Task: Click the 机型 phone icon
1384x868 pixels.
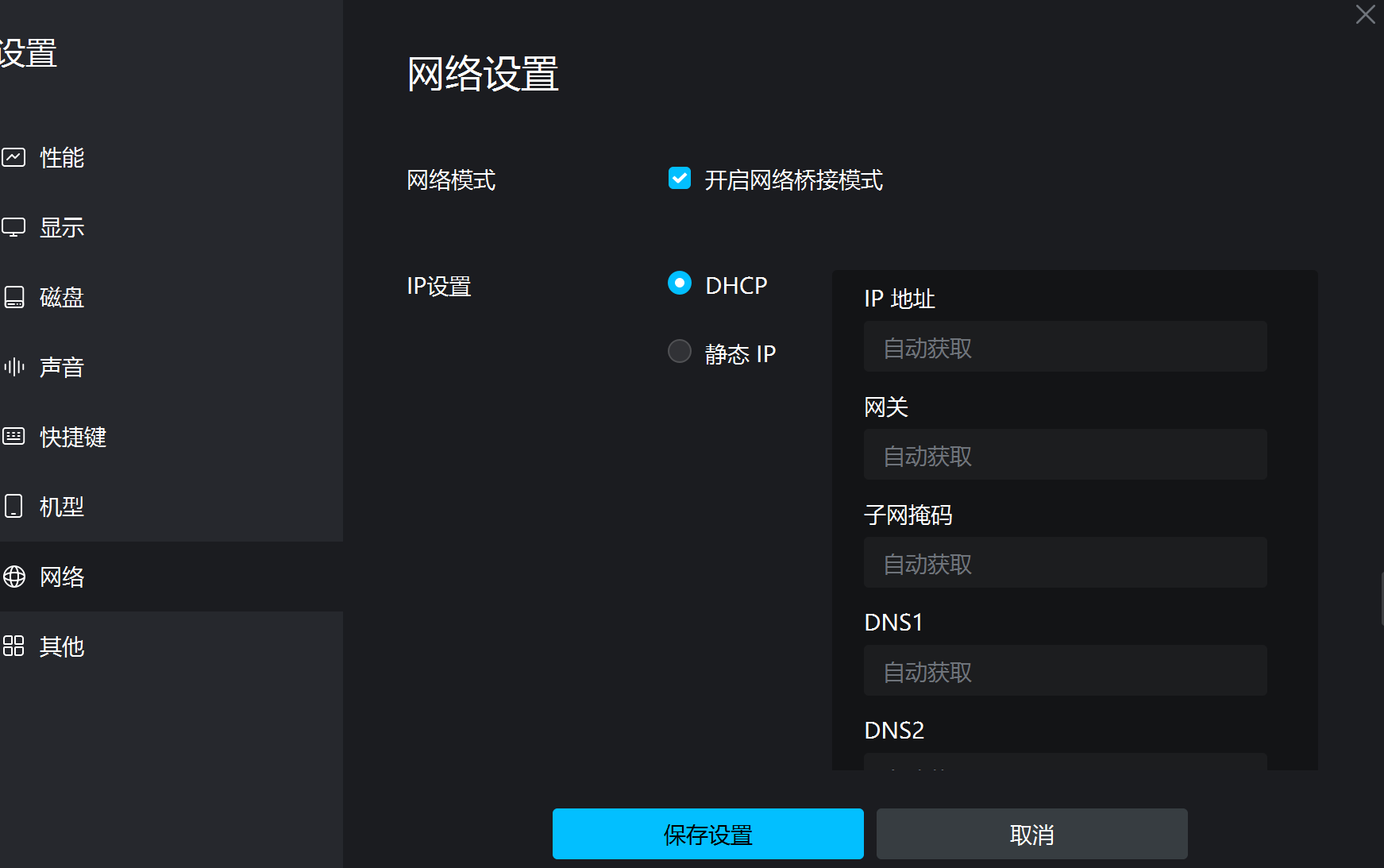Action: pos(13,506)
